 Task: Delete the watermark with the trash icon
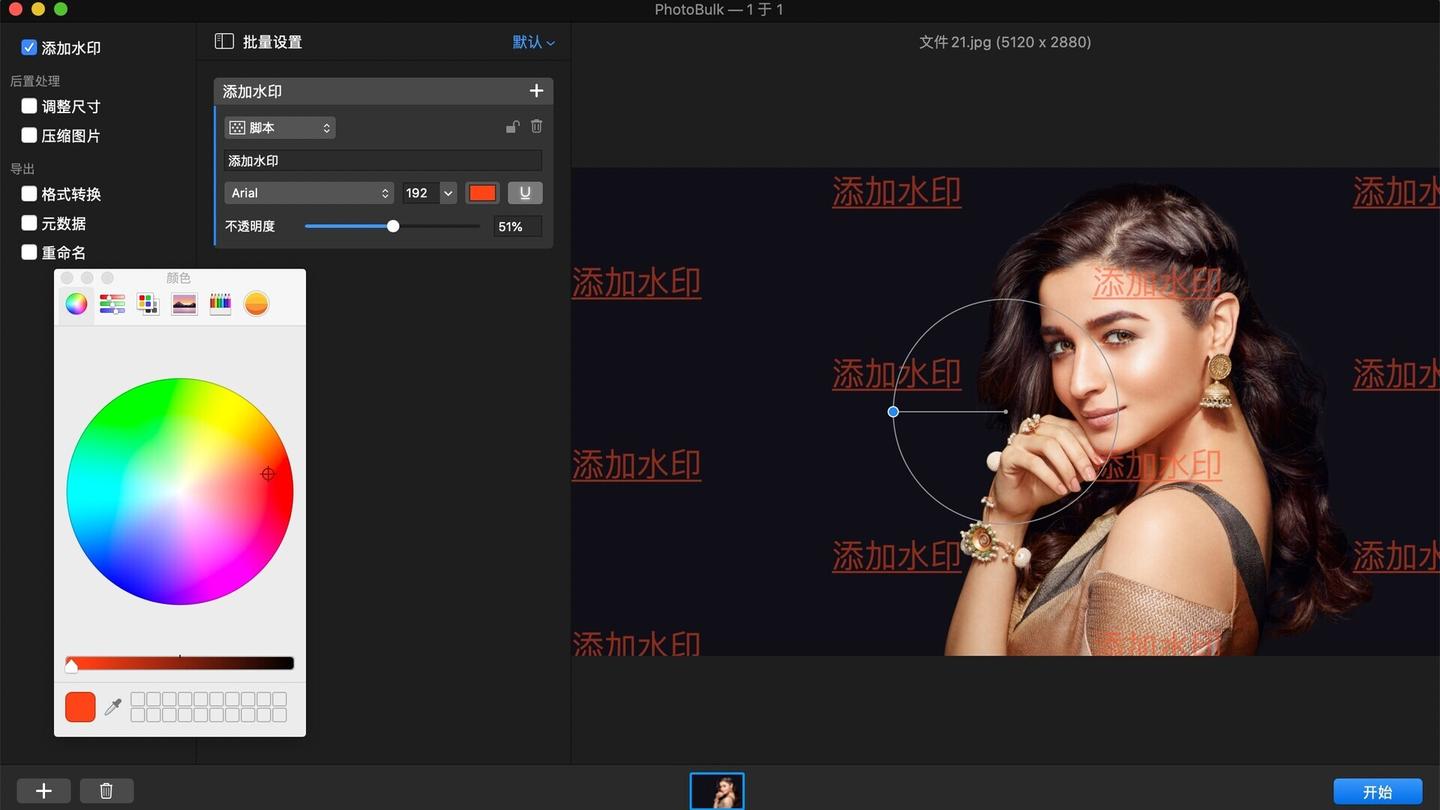[537, 127]
